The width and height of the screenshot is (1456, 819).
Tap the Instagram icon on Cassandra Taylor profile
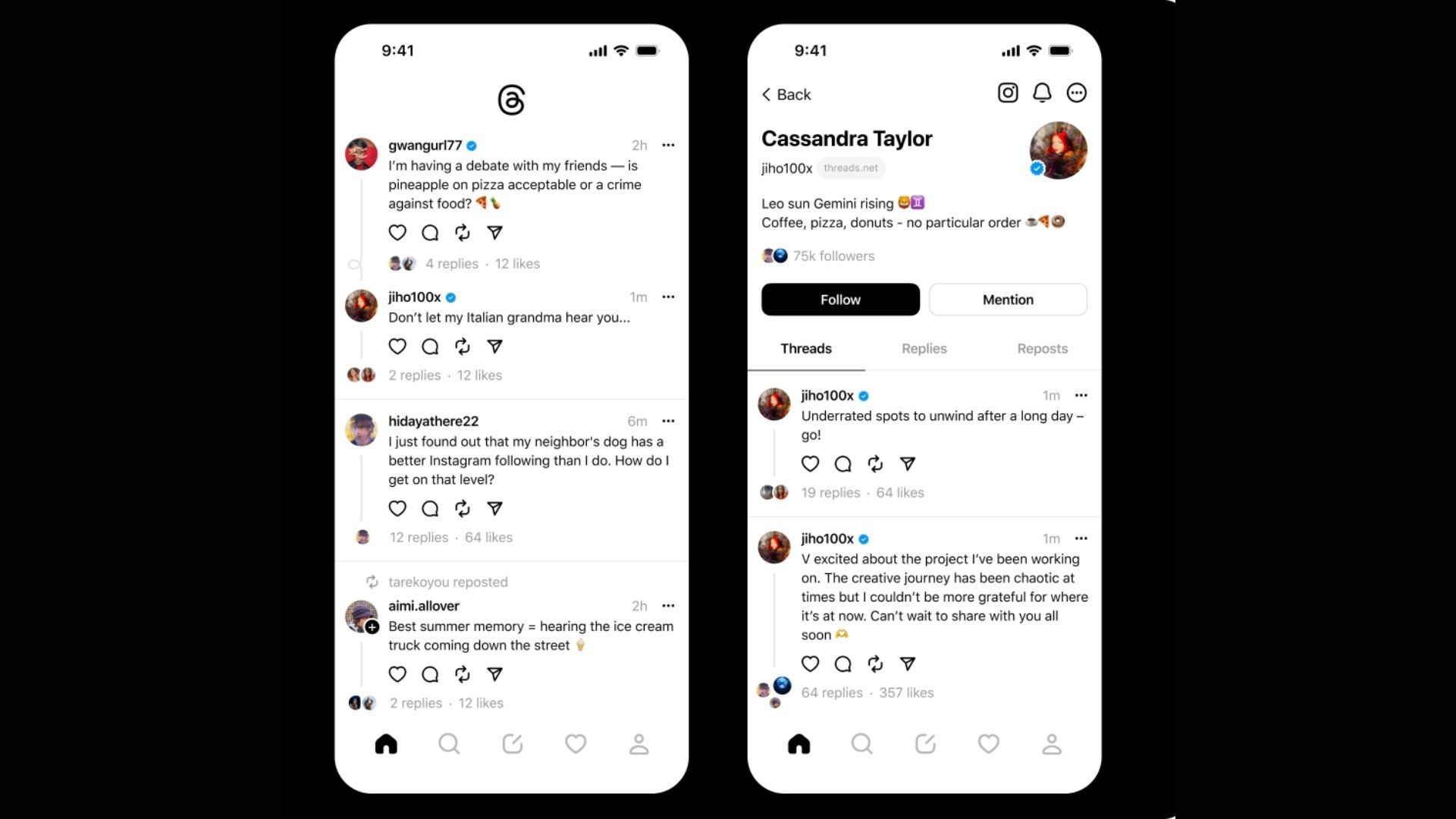[1008, 92]
